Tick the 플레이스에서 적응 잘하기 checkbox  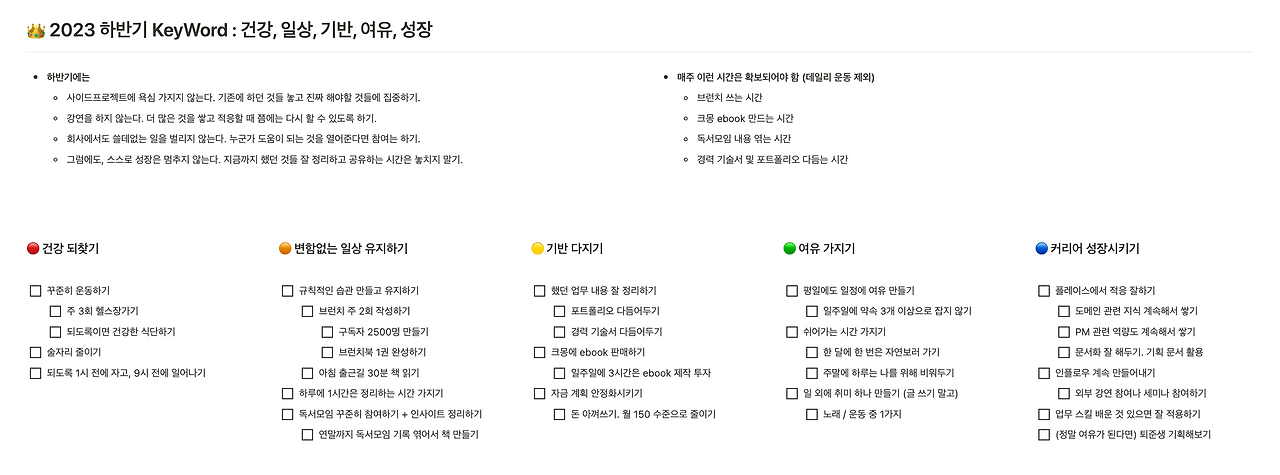tap(1044, 291)
